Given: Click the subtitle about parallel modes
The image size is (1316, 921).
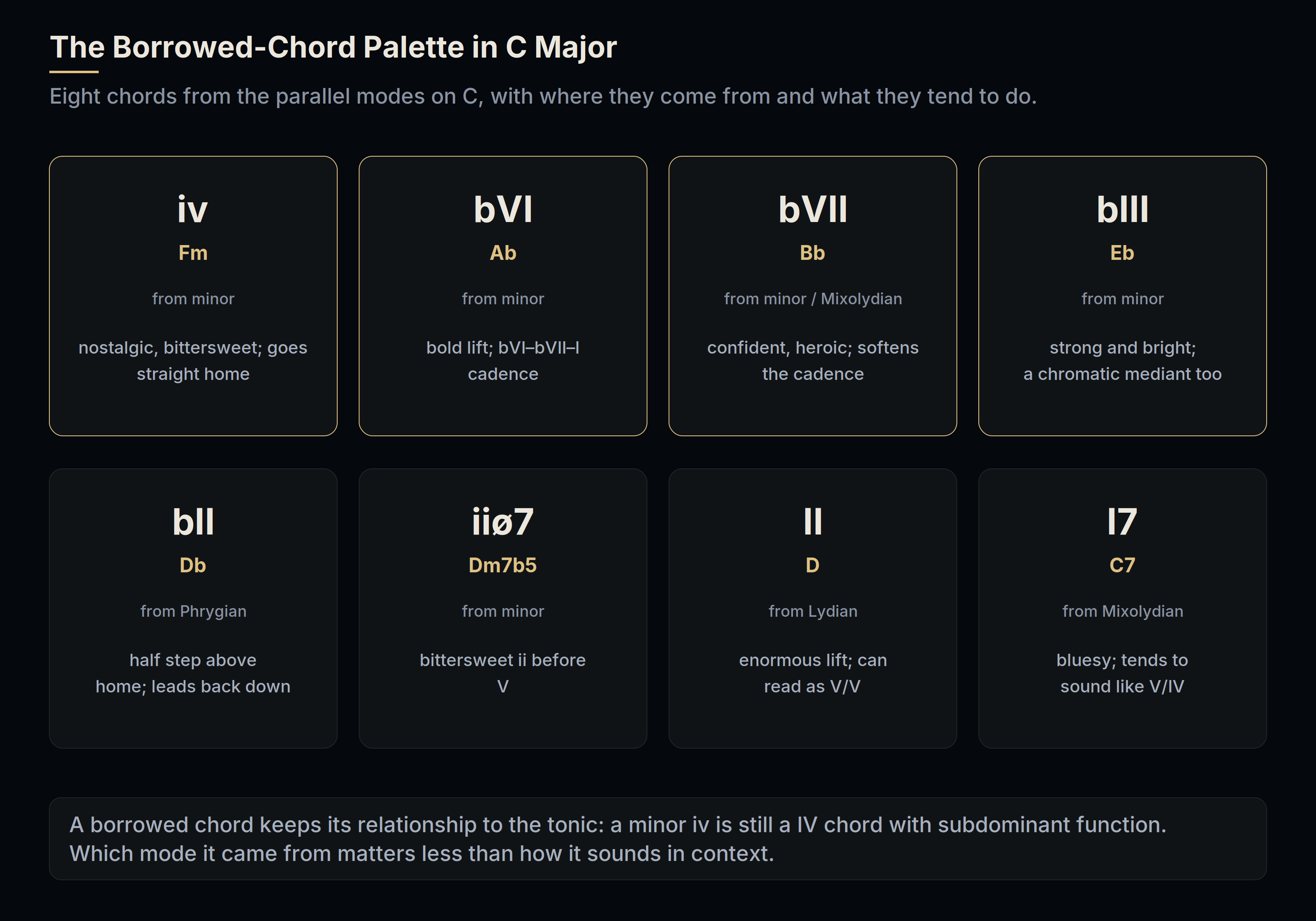Looking at the screenshot, I should click(x=543, y=96).
